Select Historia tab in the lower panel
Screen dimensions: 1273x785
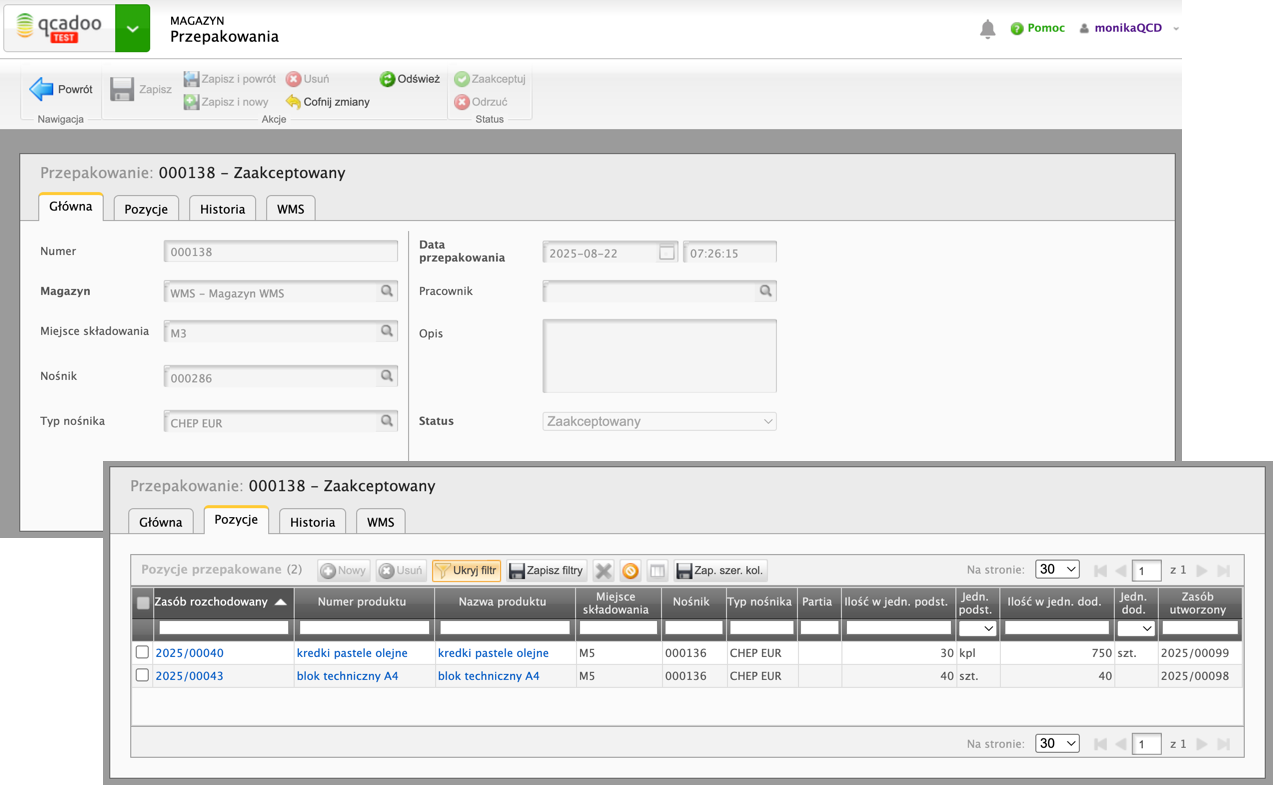(313, 521)
